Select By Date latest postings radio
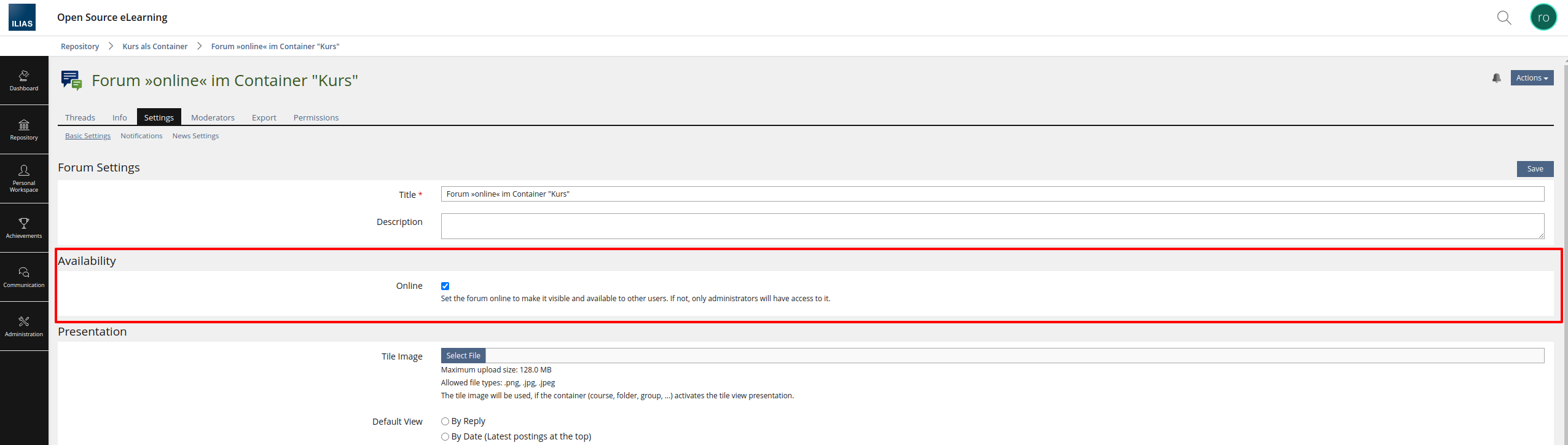The width and height of the screenshot is (1568, 445). (x=445, y=437)
